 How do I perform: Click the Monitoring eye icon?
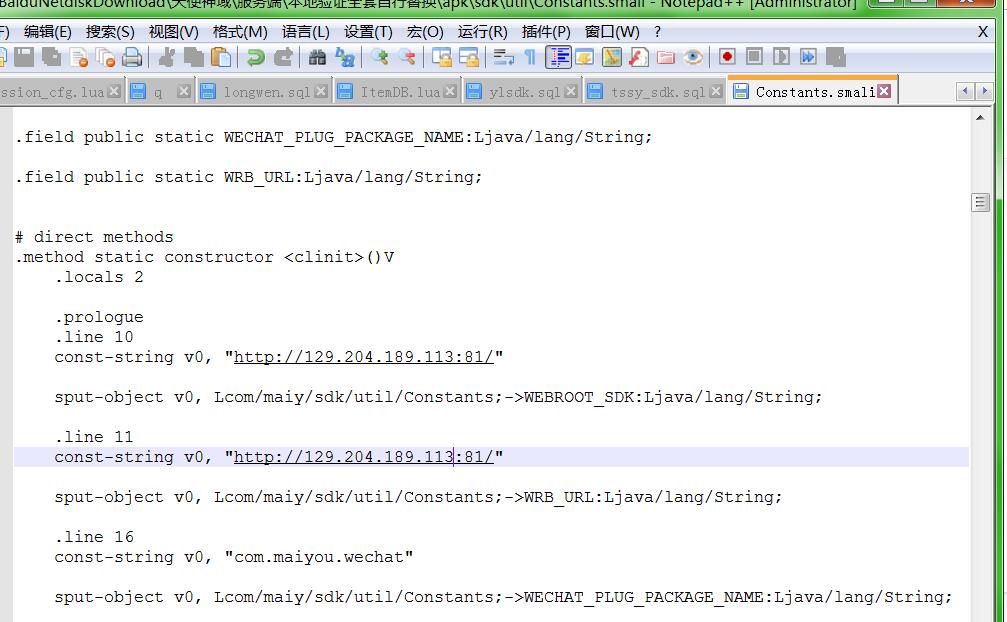point(693,57)
